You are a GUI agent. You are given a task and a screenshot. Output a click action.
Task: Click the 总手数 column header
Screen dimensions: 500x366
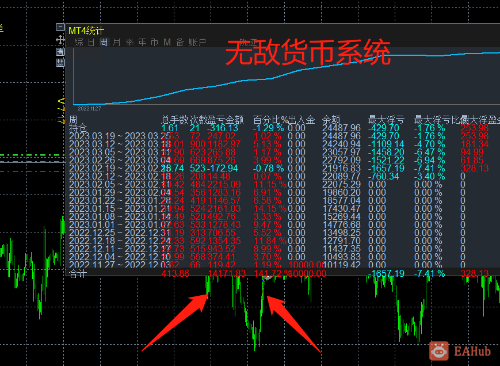point(175,119)
